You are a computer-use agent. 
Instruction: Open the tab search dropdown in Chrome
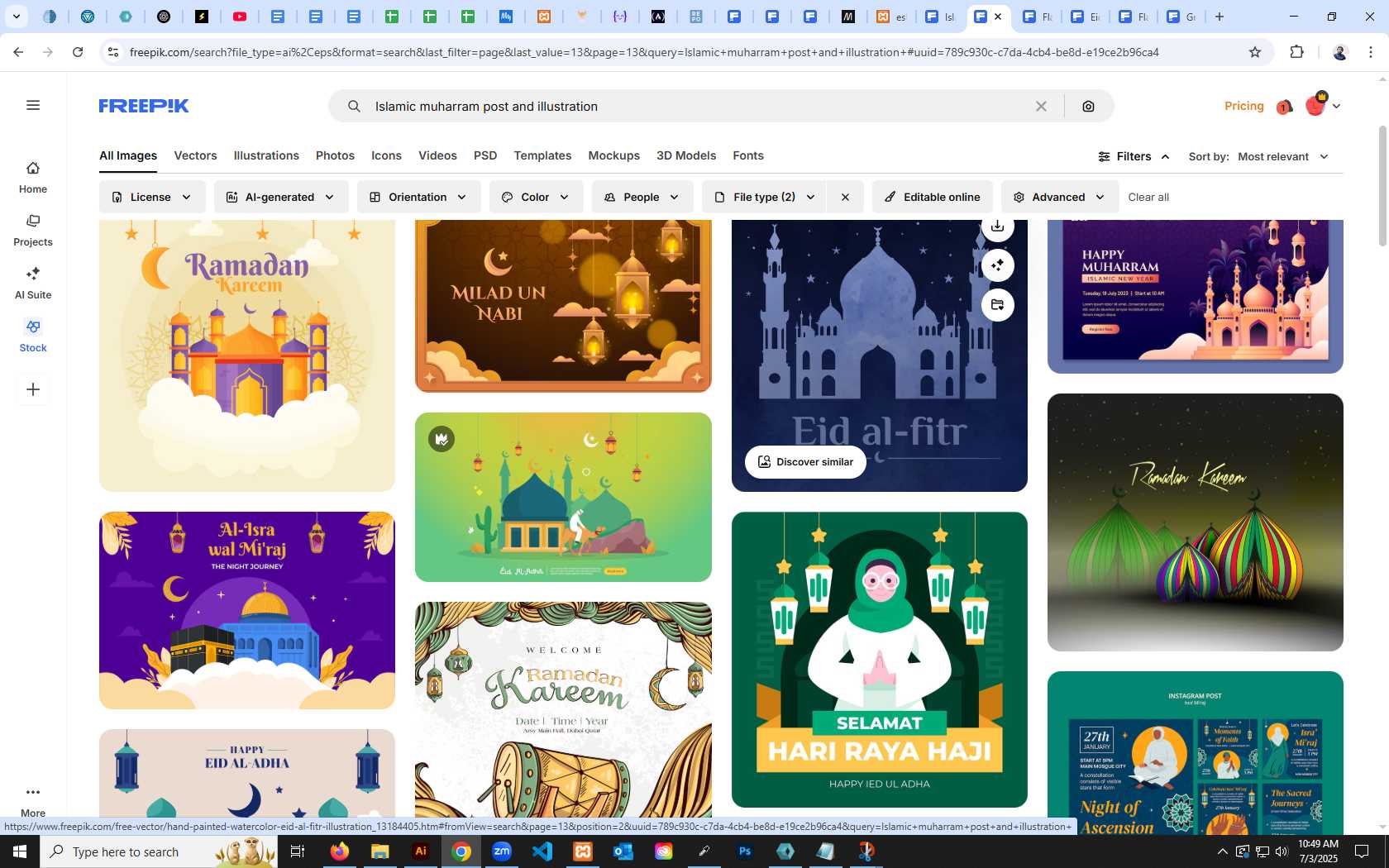click(x=17, y=17)
